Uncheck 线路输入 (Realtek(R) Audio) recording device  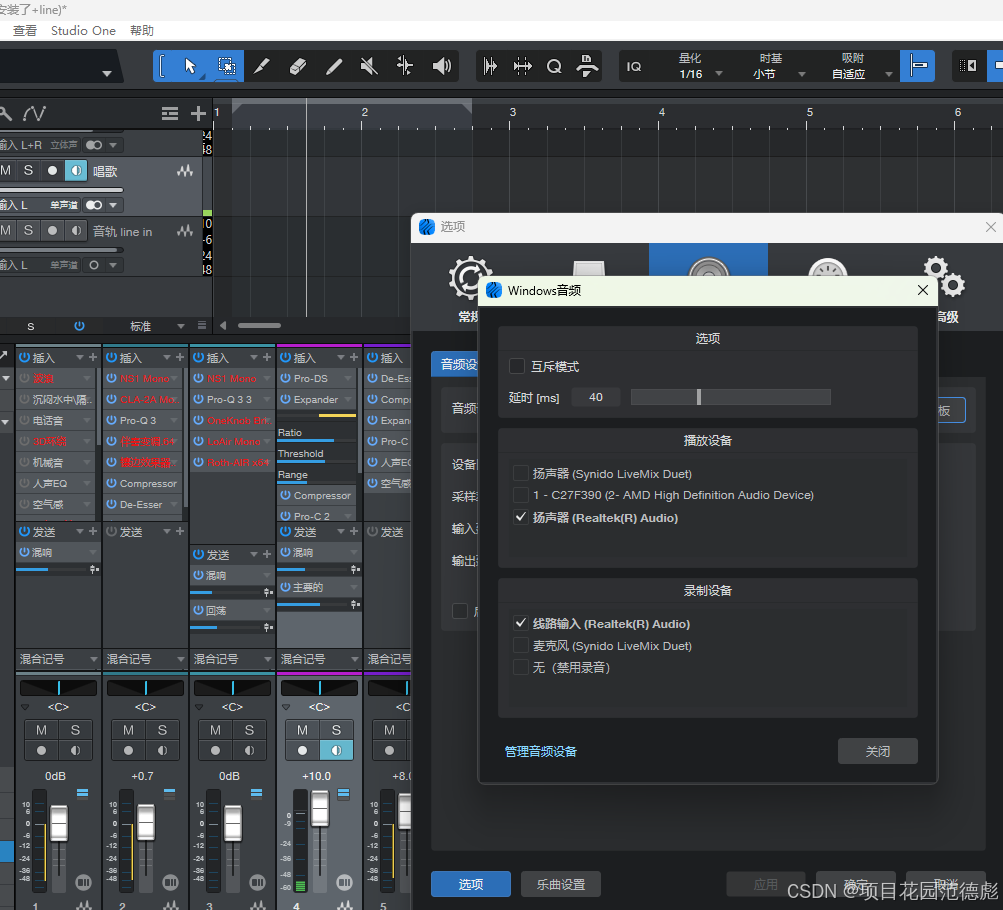pyautogui.click(x=521, y=624)
